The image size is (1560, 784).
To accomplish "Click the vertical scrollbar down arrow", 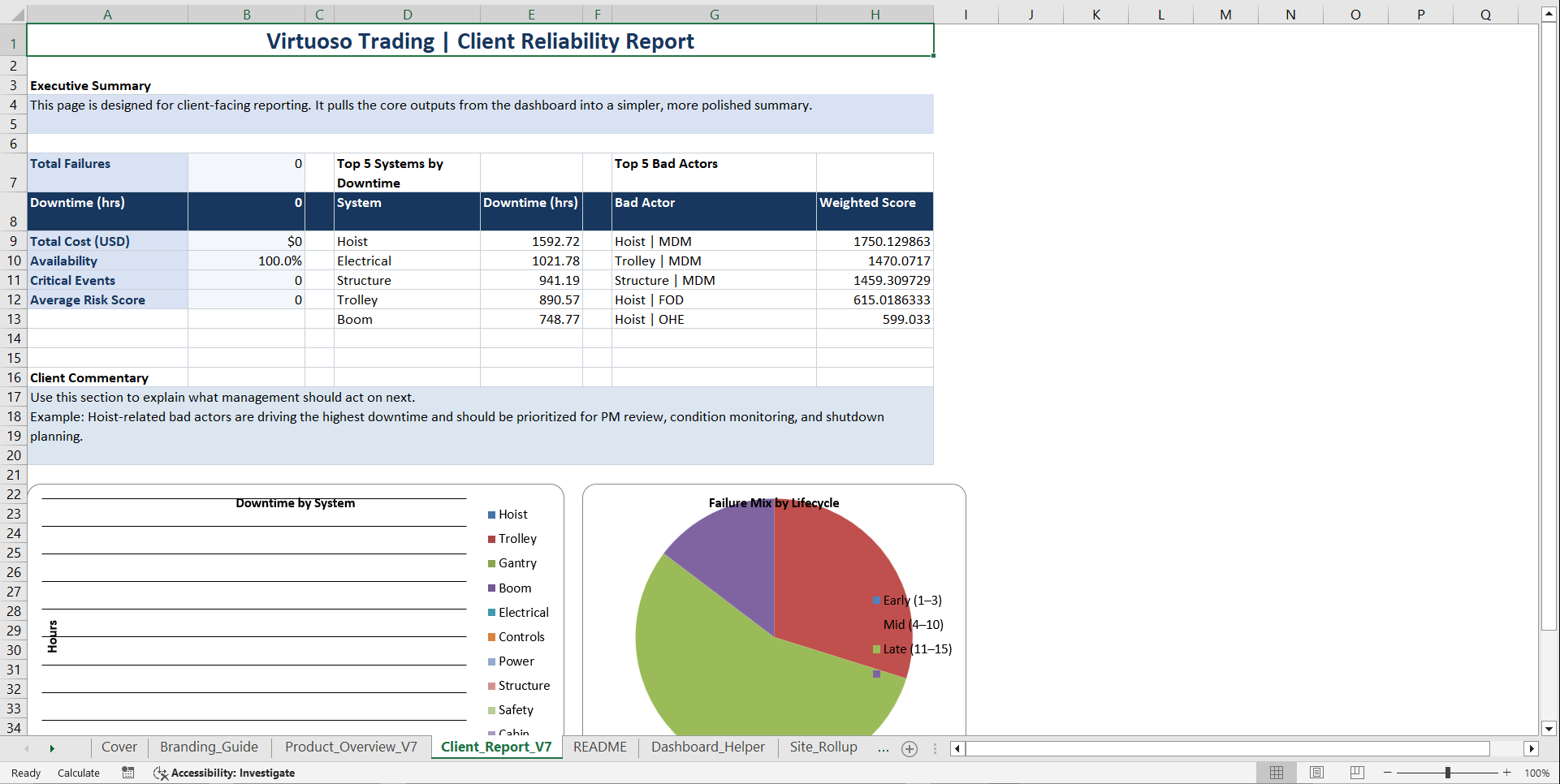I will 1549,729.
